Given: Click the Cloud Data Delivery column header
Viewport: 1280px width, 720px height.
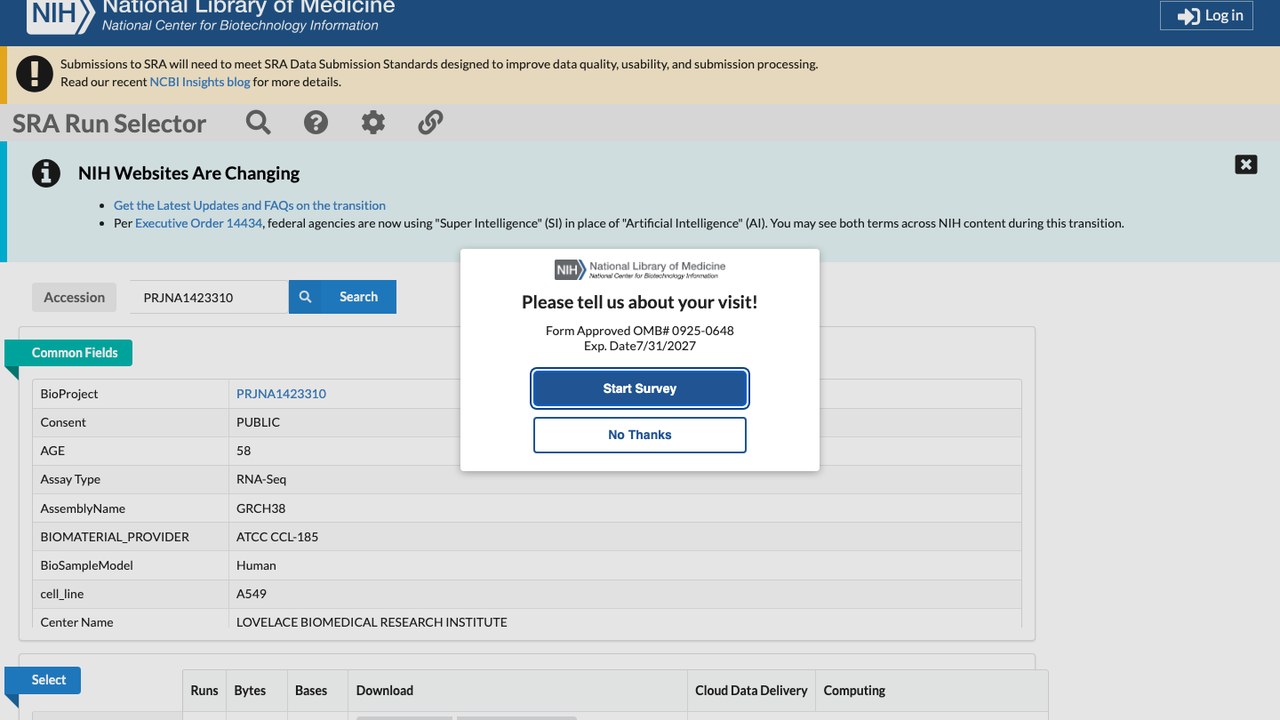Looking at the screenshot, I should coord(751,690).
